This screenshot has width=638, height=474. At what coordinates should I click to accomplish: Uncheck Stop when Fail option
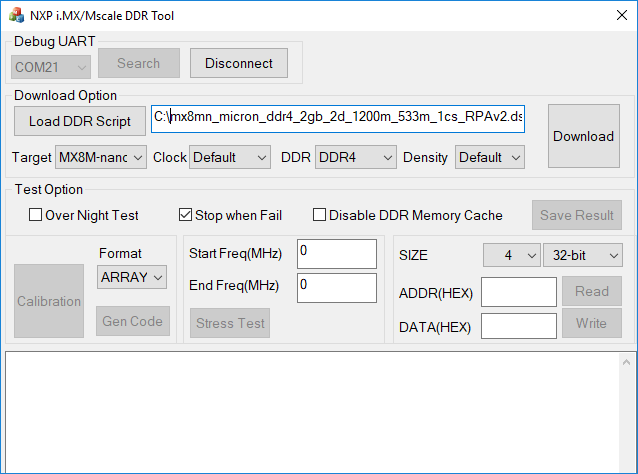click(x=185, y=215)
